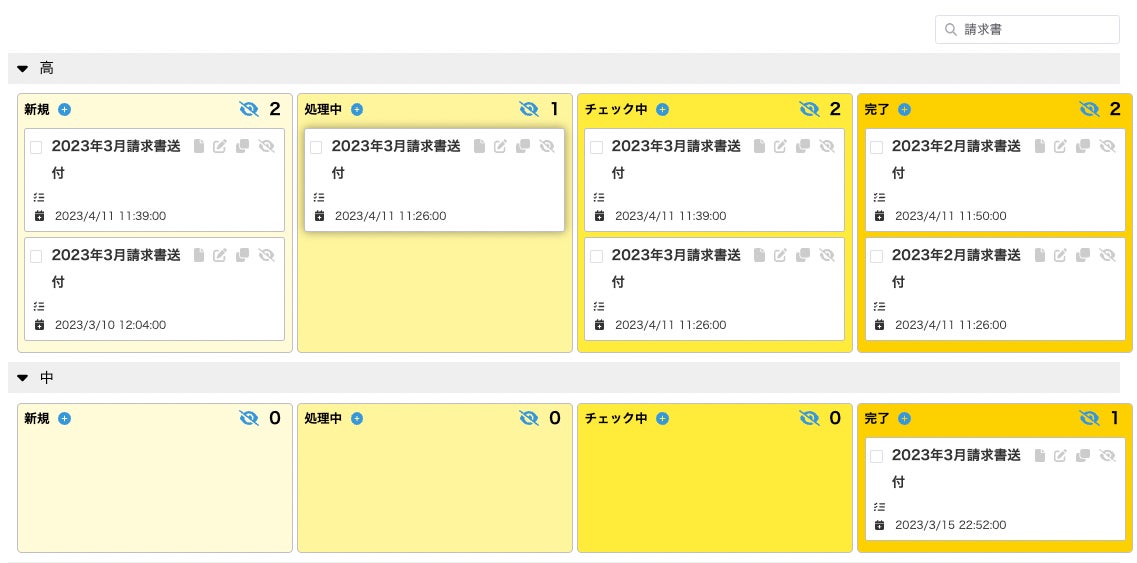Open title of card dated 2023/3/10 12:04:00

(116, 268)
